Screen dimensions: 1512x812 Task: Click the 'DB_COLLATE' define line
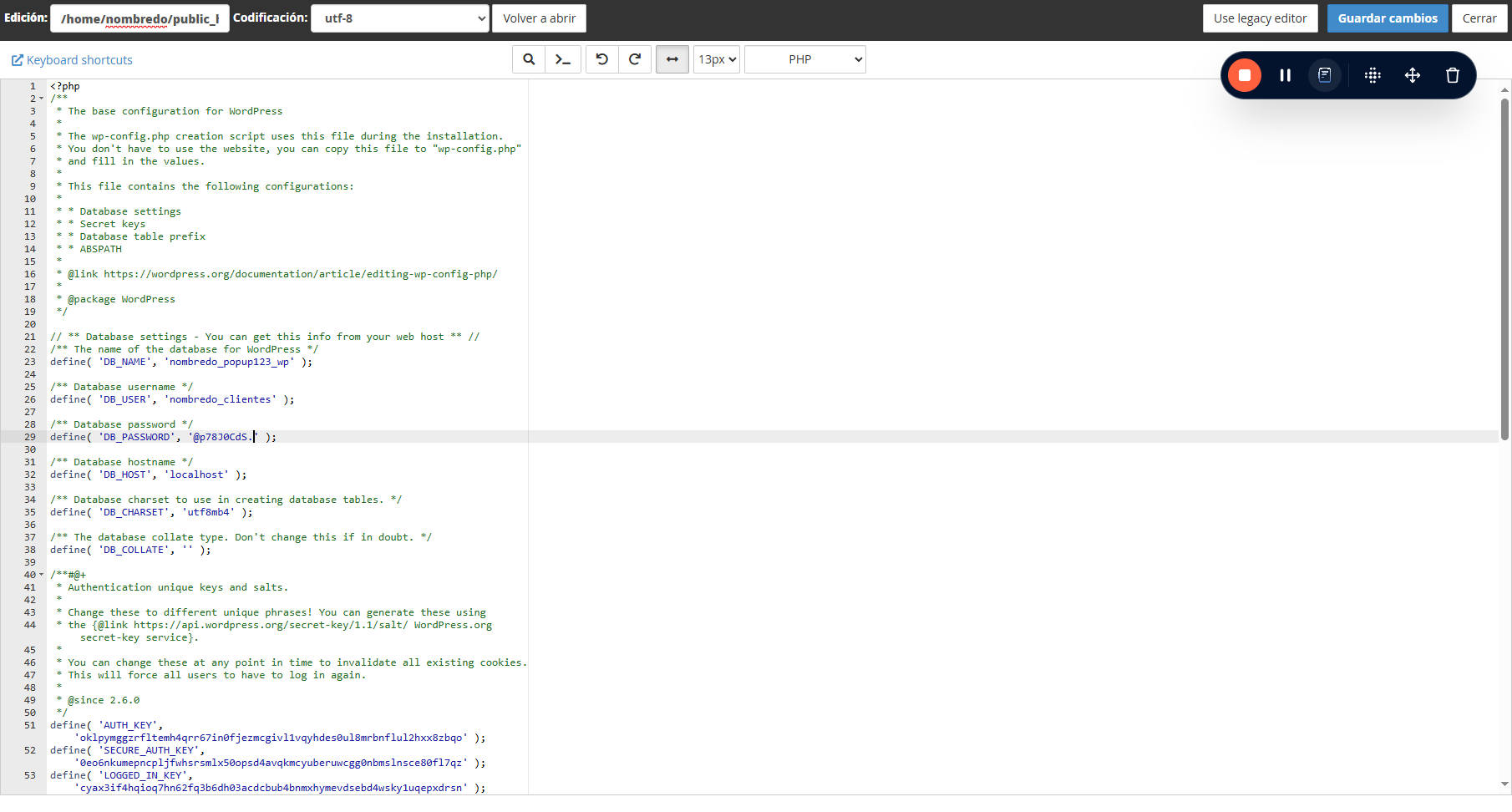(x=130, y=550)
